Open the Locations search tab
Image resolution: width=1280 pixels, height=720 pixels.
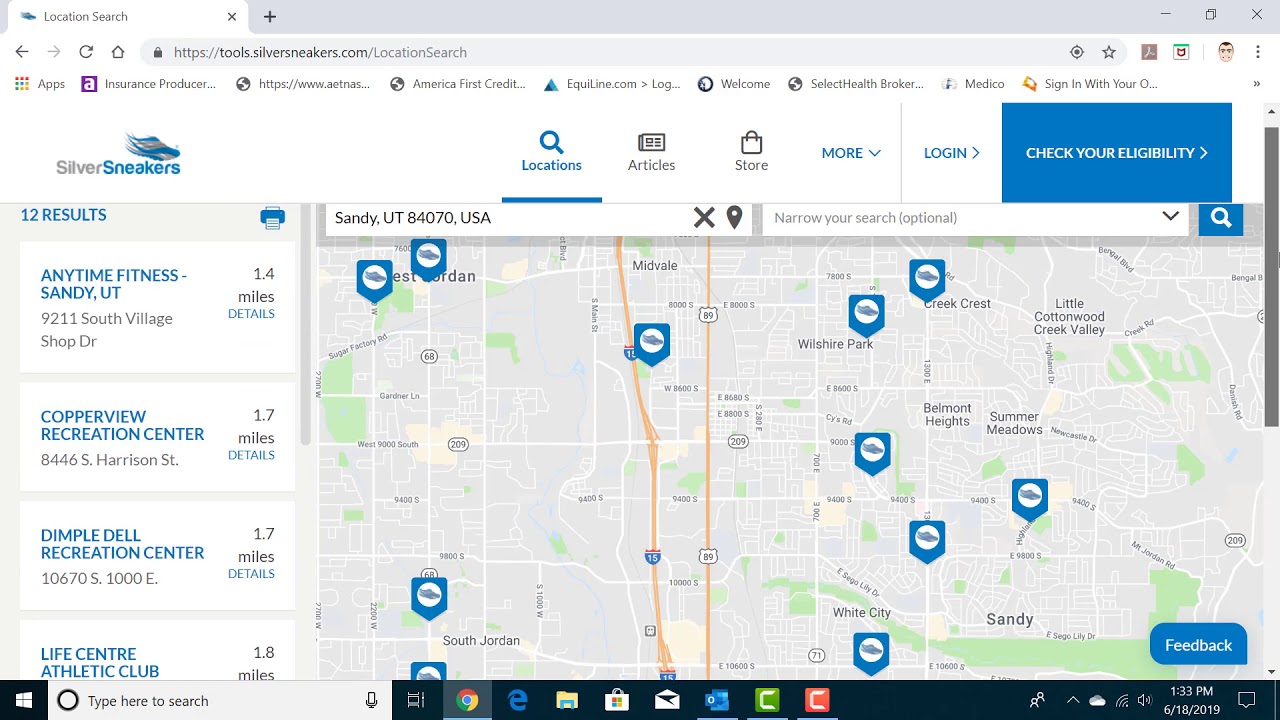click(x=551, y=152)
